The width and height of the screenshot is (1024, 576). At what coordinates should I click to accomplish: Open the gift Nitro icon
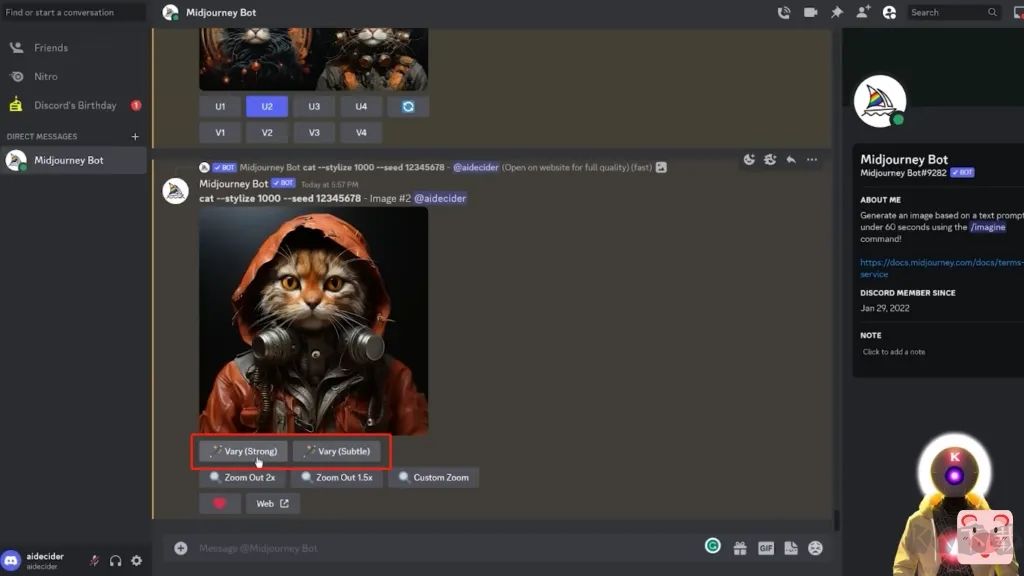pyautogui.click(x=740, y=548)
